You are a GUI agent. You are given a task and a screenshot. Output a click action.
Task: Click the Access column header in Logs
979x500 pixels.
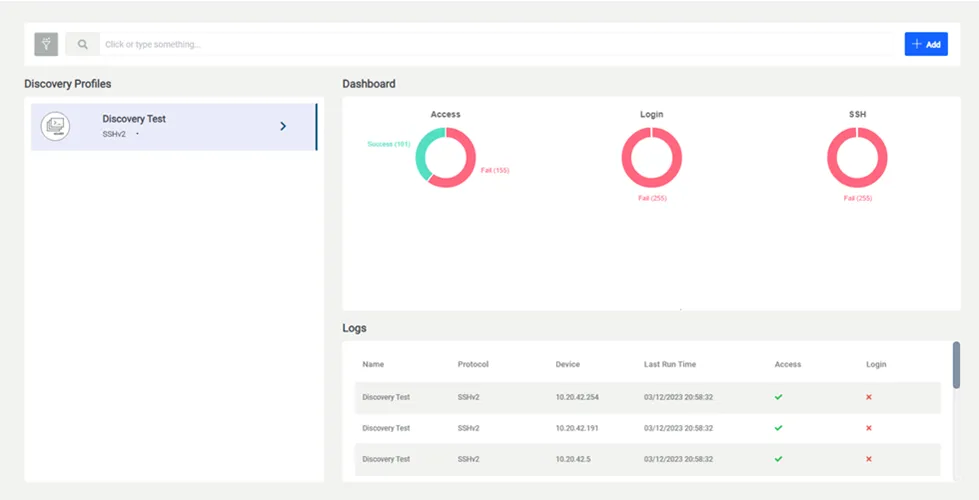[x=788, y=364]
